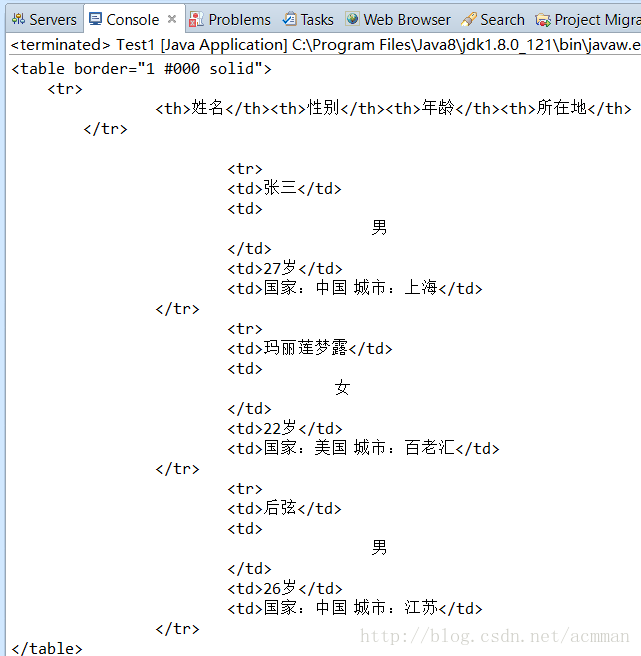Click the line <td>玛丽莲梦露</td>
Viewport: 641px width, 656px height.
[310, 348]
